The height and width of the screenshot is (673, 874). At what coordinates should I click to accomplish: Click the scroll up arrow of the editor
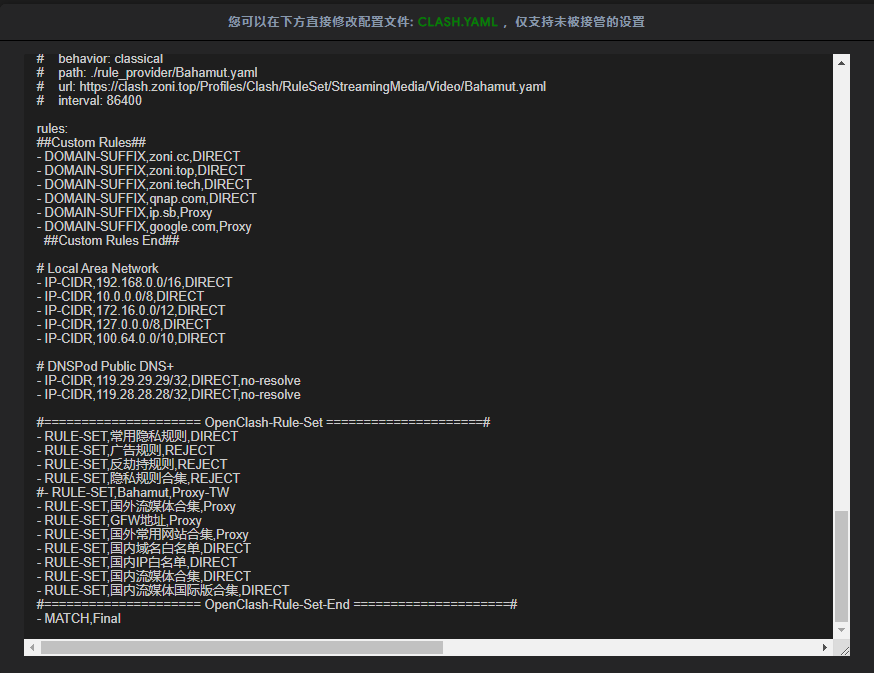click(841, 63)
